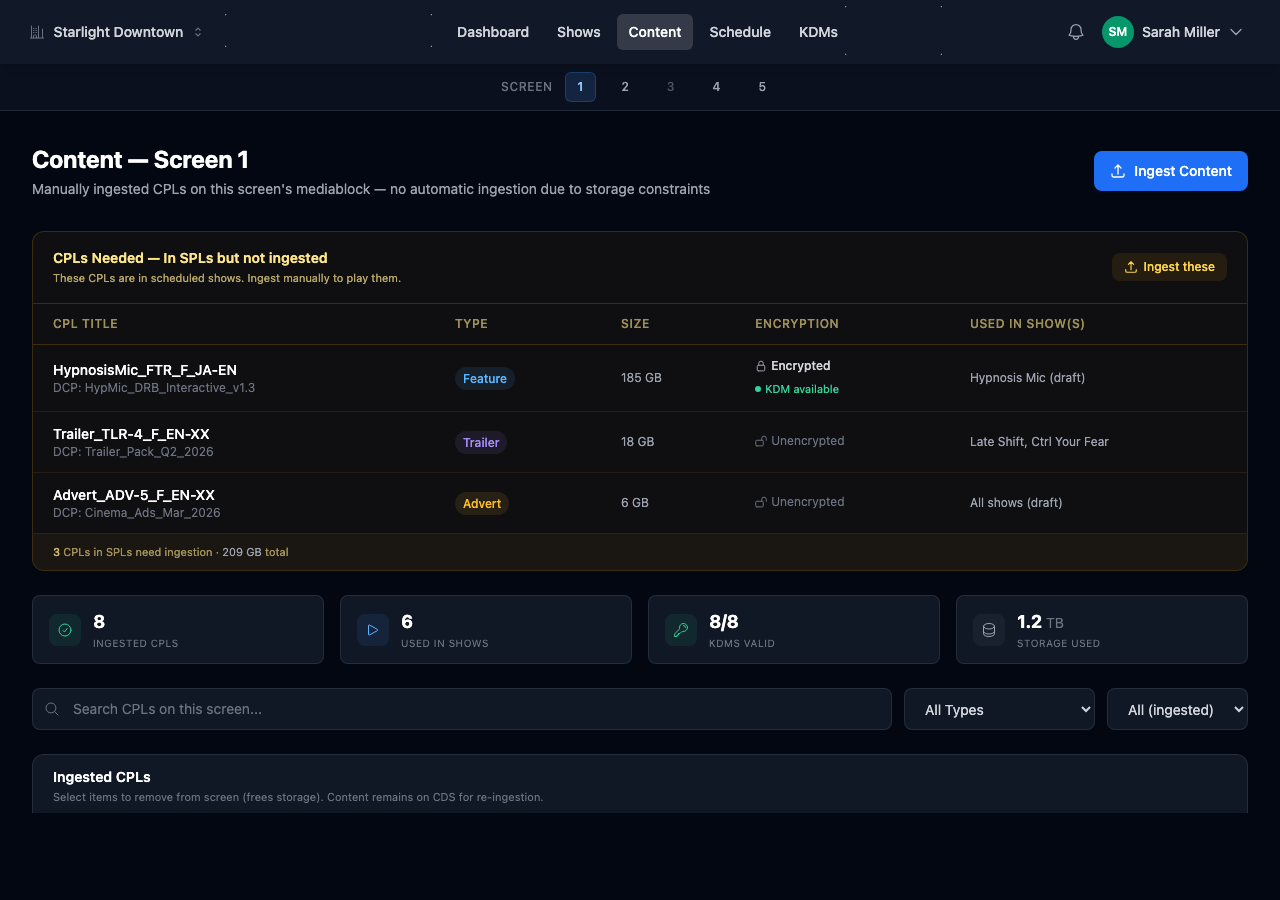
Task: Click the lock icon beside Encrypted
Action: 761,366
